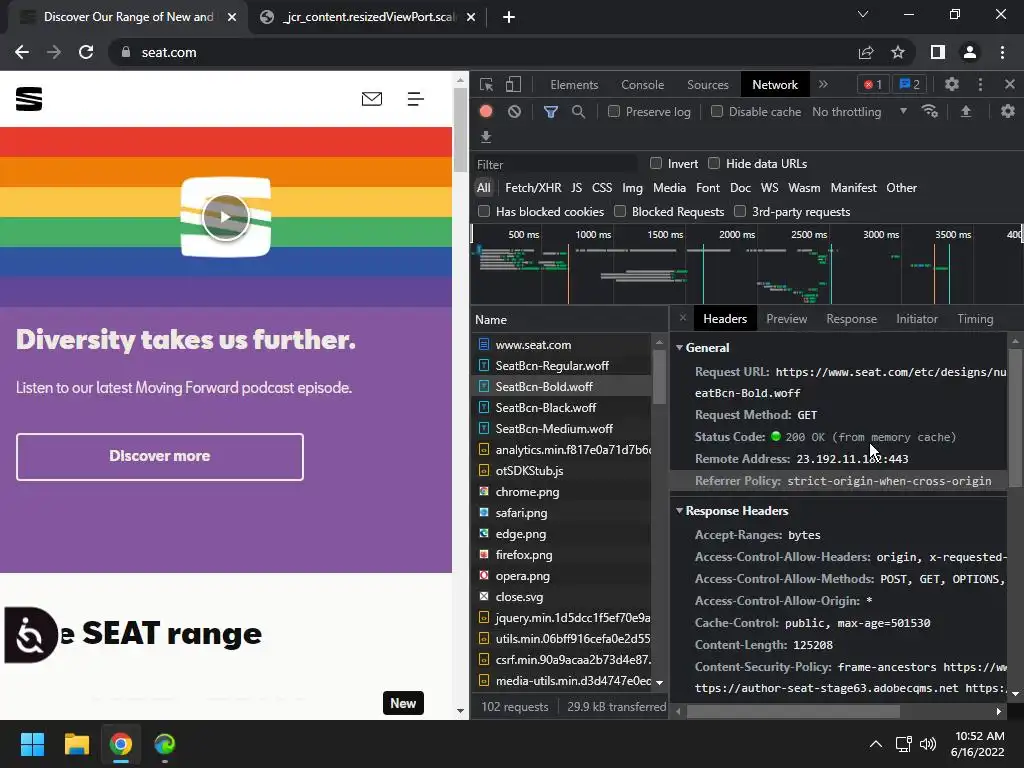Enable Preserve log checkbox
The width and height of the screenshot is (1024, 768).
pos(614,112)
